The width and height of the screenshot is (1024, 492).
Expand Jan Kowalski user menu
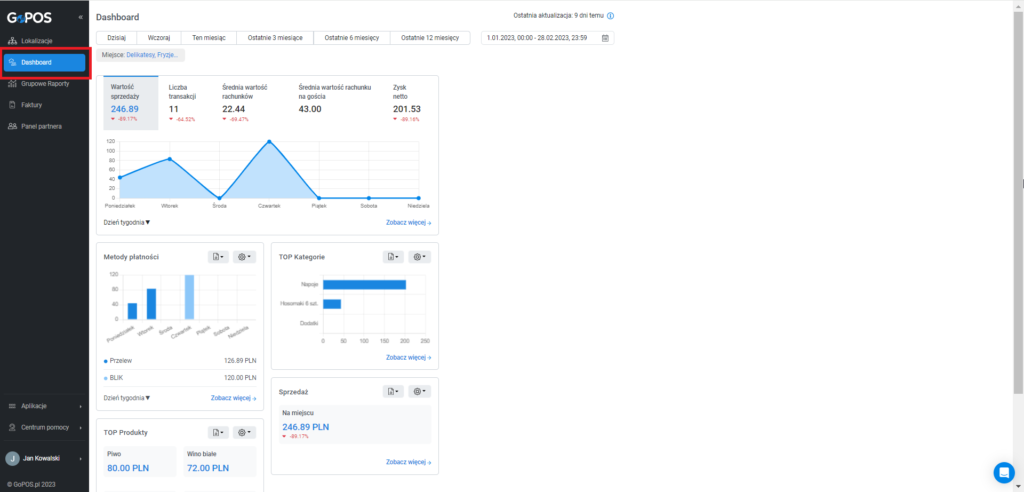point(44,459)
